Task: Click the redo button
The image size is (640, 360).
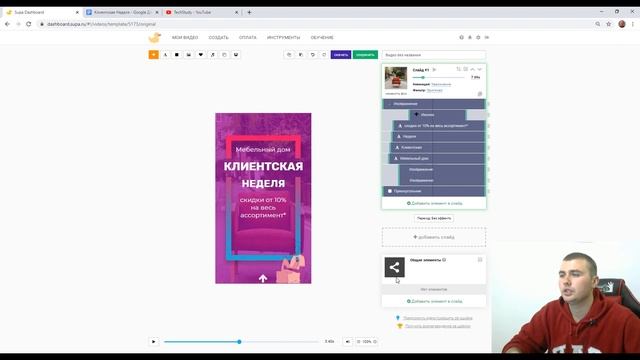Action: (324, 55)
